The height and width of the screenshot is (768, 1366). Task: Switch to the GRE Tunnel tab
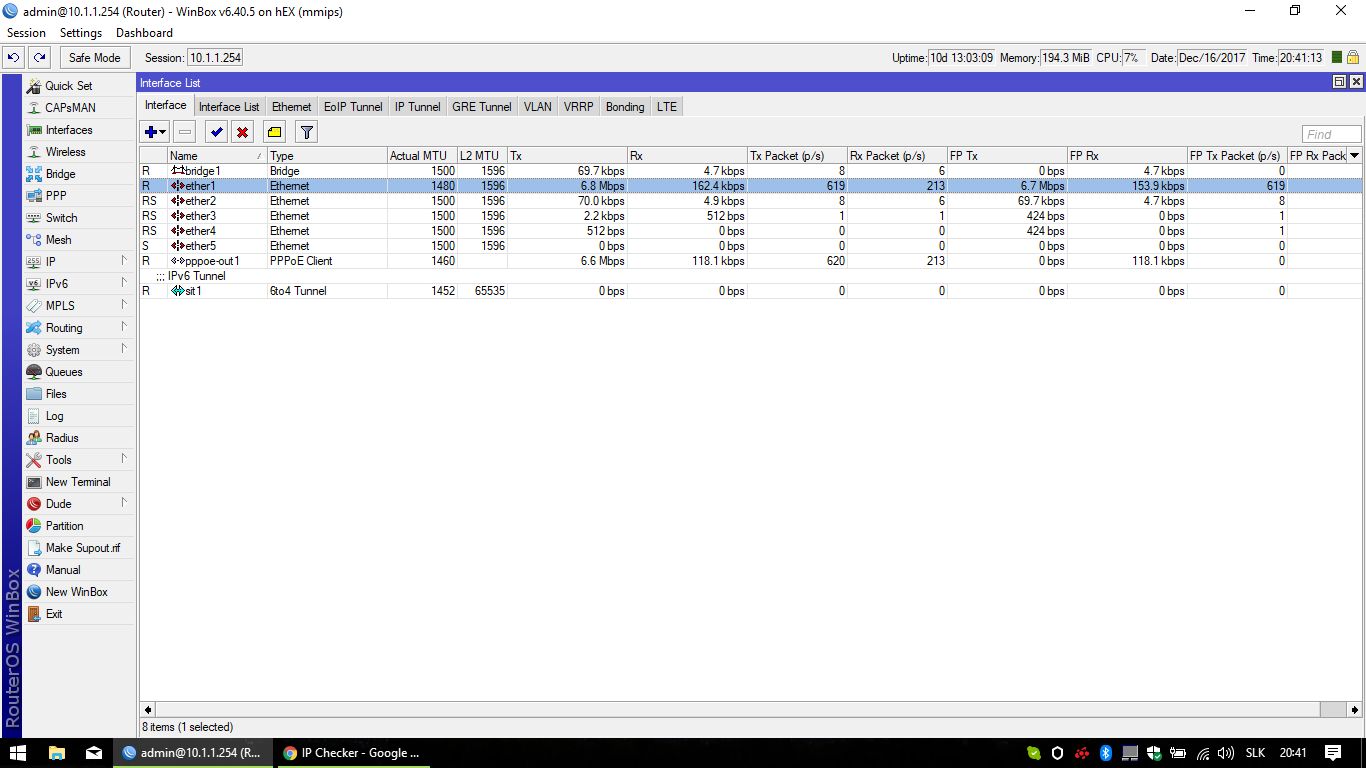click(x=481, y=107)
